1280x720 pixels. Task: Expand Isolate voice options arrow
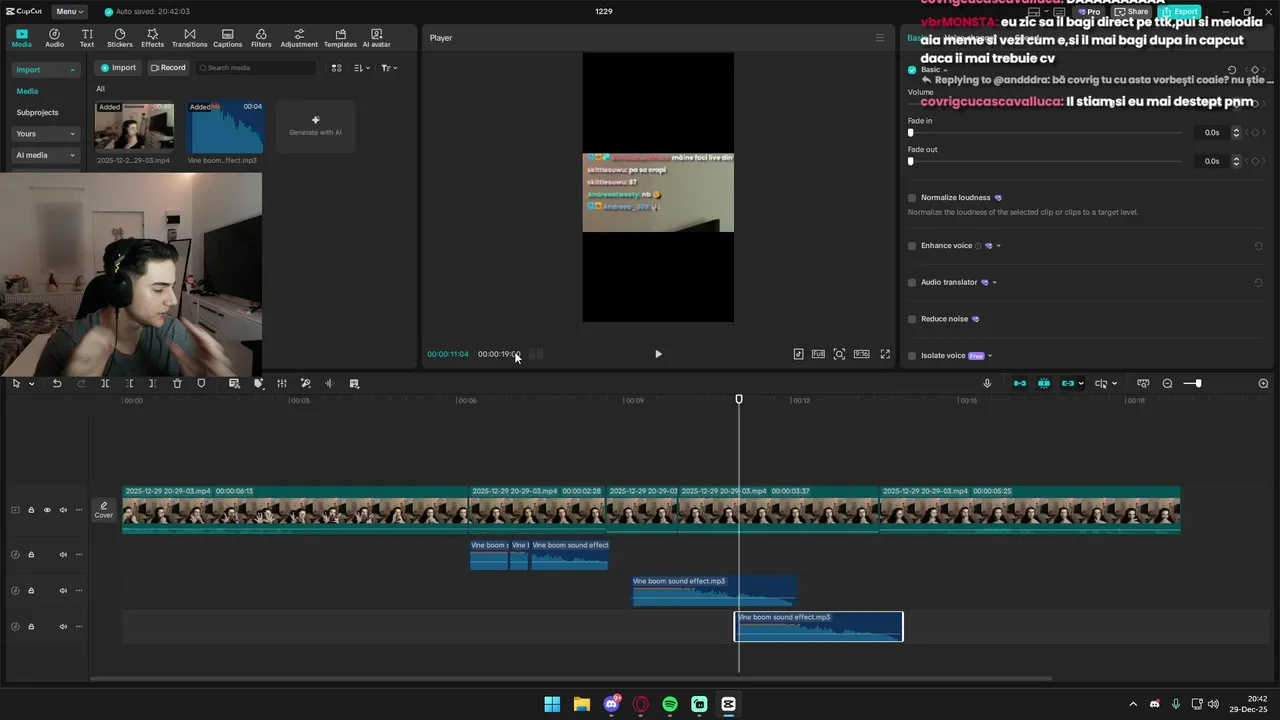point(990,356)
